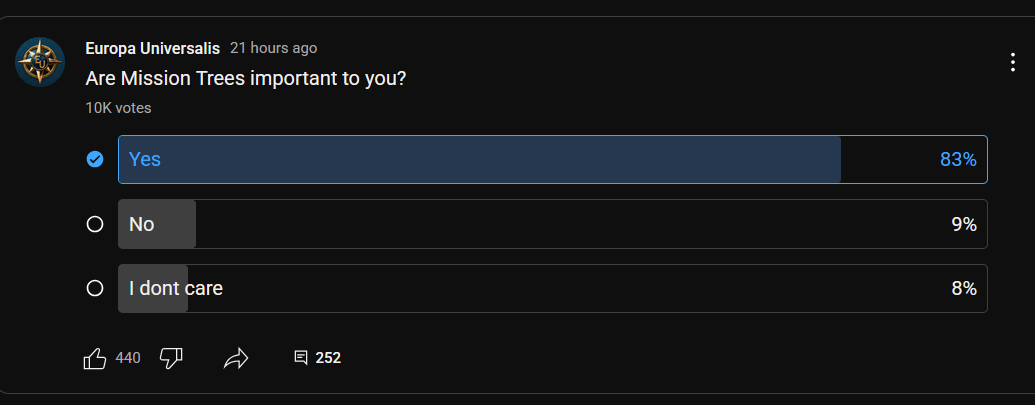Pick the 'I dont care' poll option bar
The image size is (1035, 405).
(552, 288)
